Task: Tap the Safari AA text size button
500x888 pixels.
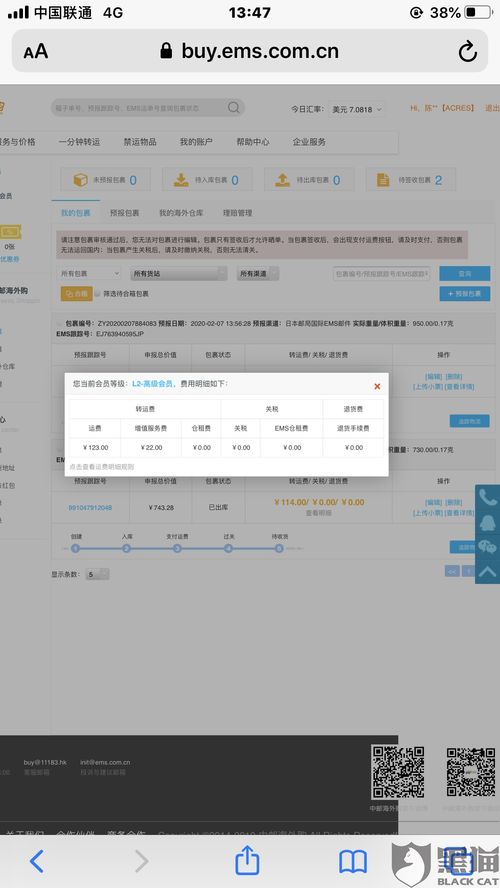Action: pos(36,52)
